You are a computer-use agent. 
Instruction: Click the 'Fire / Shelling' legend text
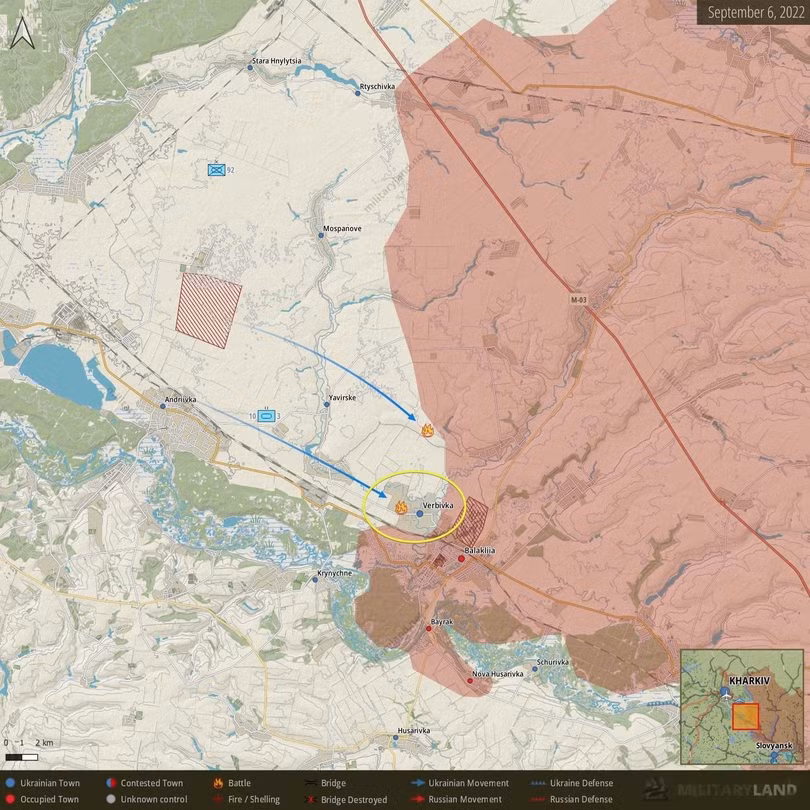pos(254,800)
